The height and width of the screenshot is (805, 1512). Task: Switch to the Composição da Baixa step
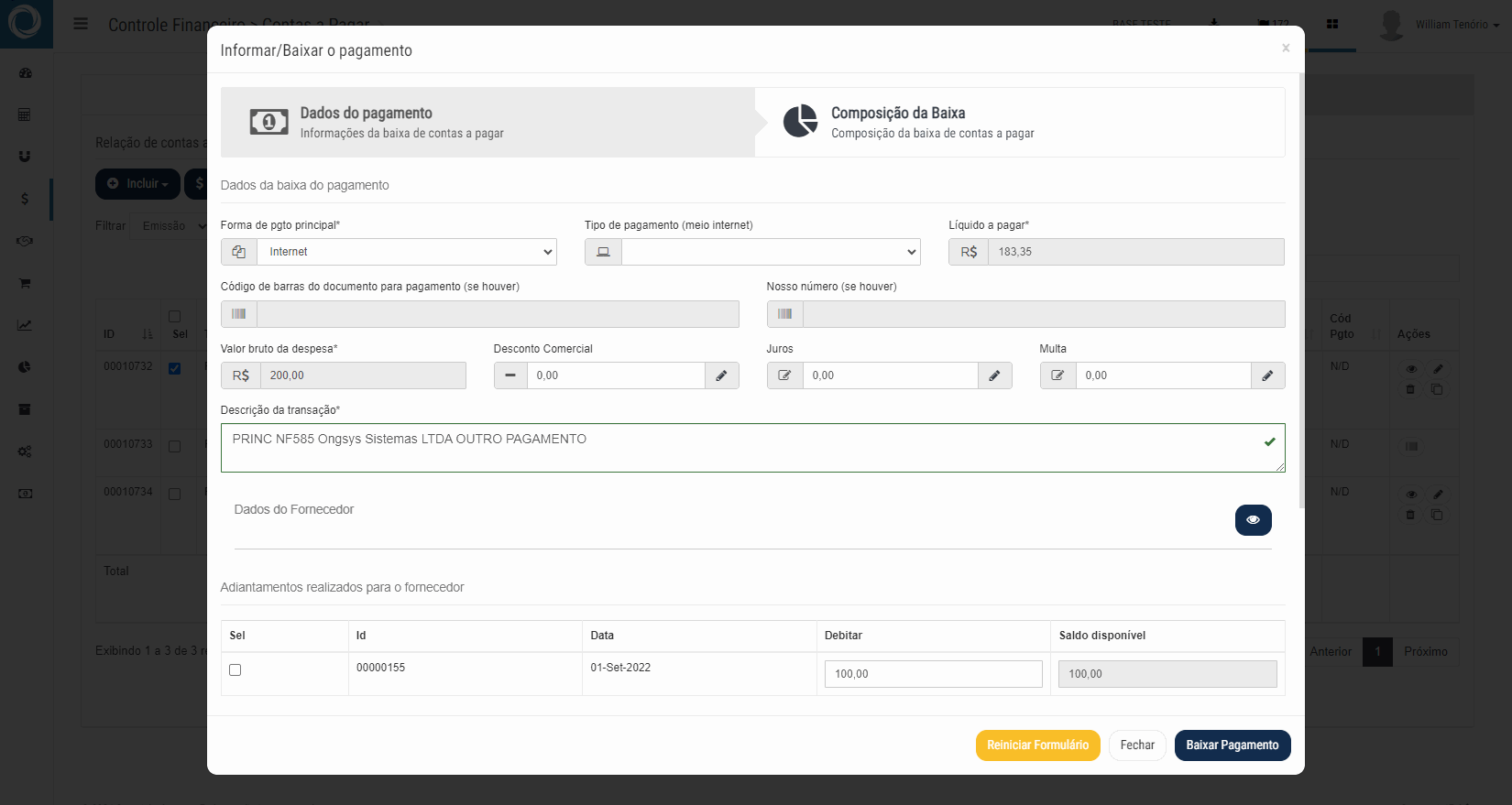(x=1019, y=122)
